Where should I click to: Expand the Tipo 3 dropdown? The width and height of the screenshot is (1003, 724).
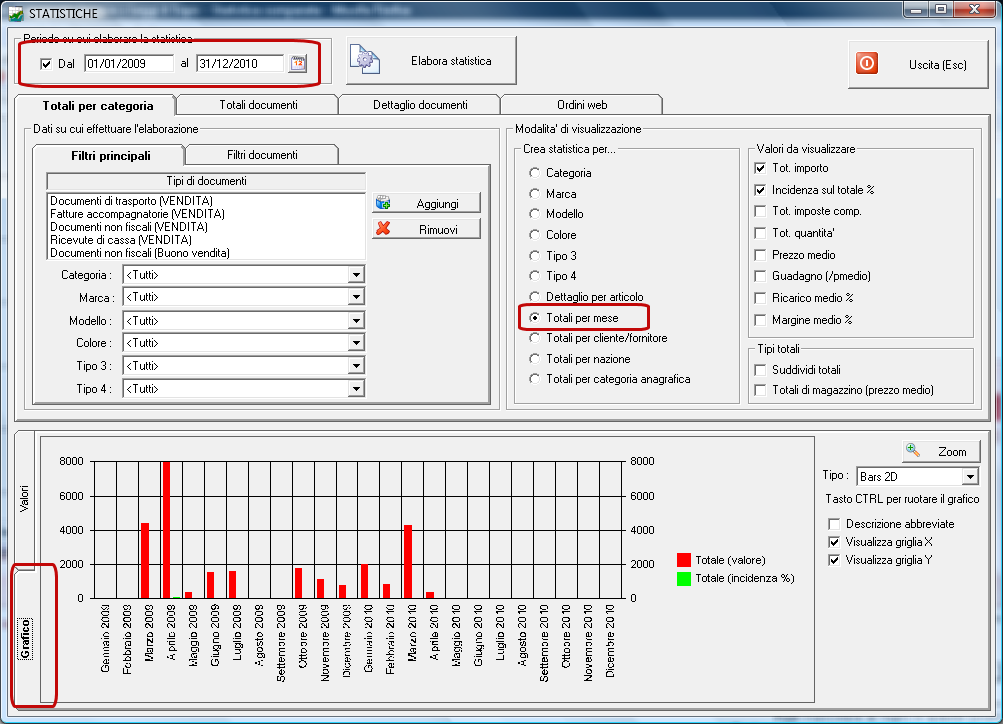356,366
